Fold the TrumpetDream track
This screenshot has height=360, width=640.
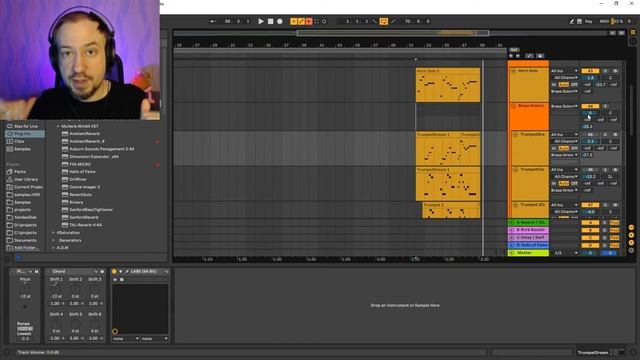(516, 134)
